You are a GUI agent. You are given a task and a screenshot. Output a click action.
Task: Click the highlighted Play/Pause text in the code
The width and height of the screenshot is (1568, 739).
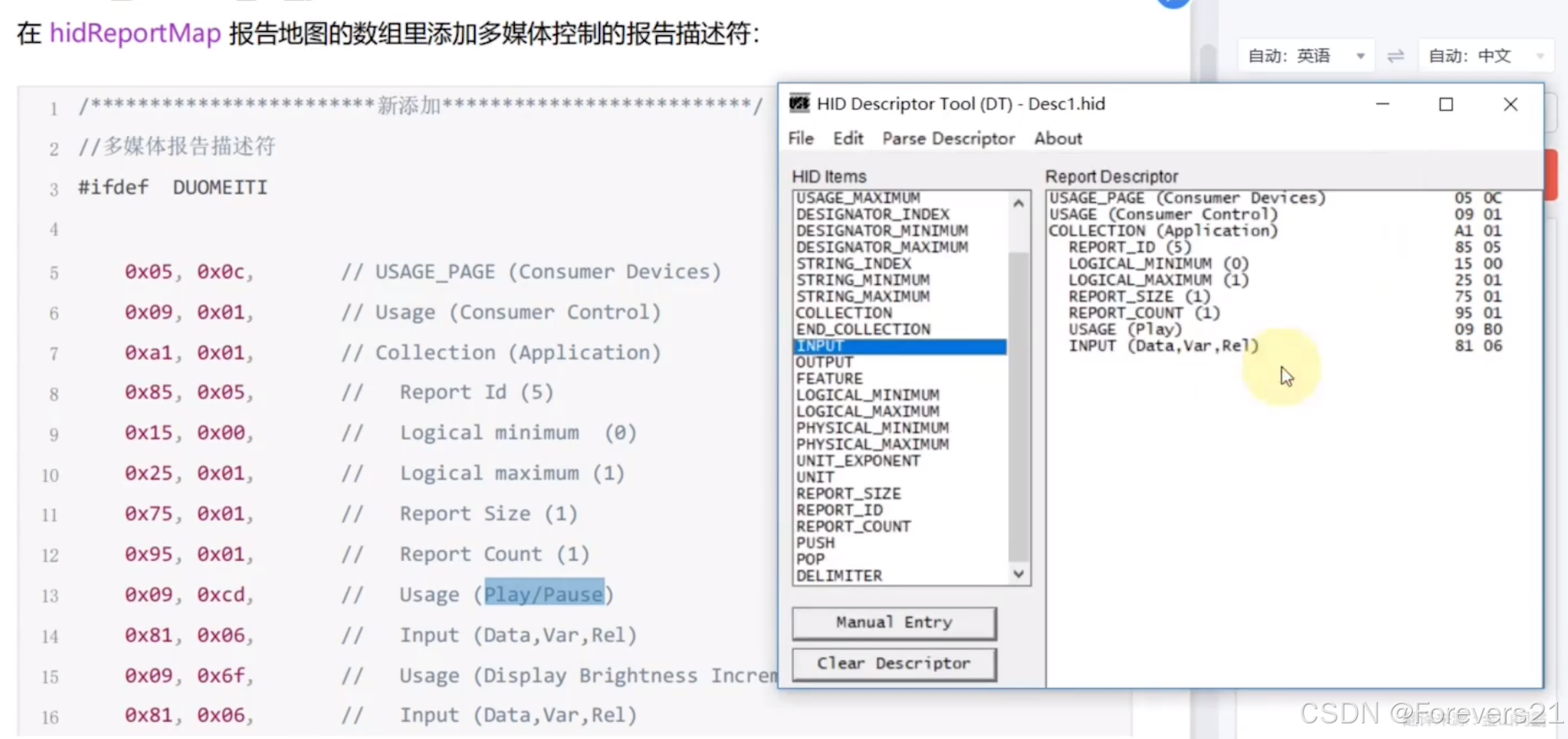point(544,594)
